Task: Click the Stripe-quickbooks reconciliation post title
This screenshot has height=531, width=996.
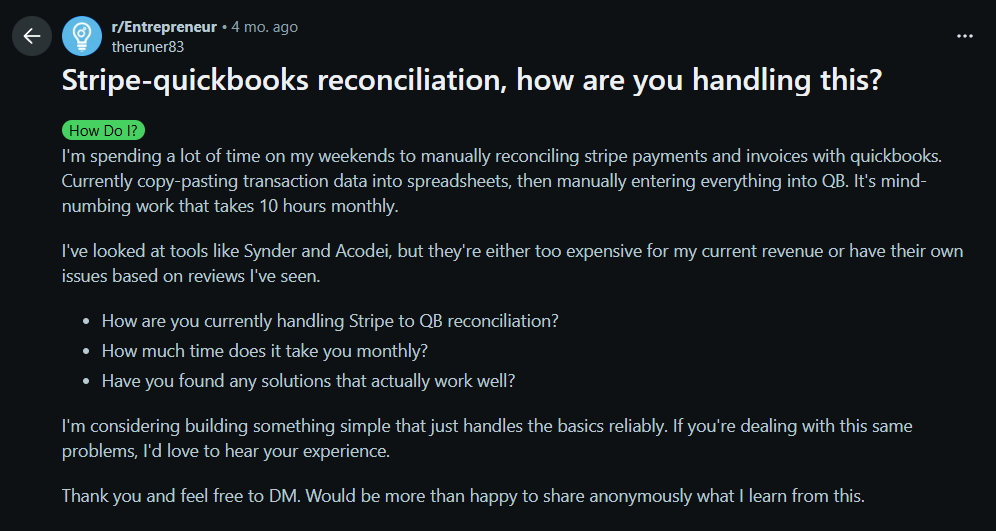Action: pos(472,81)
